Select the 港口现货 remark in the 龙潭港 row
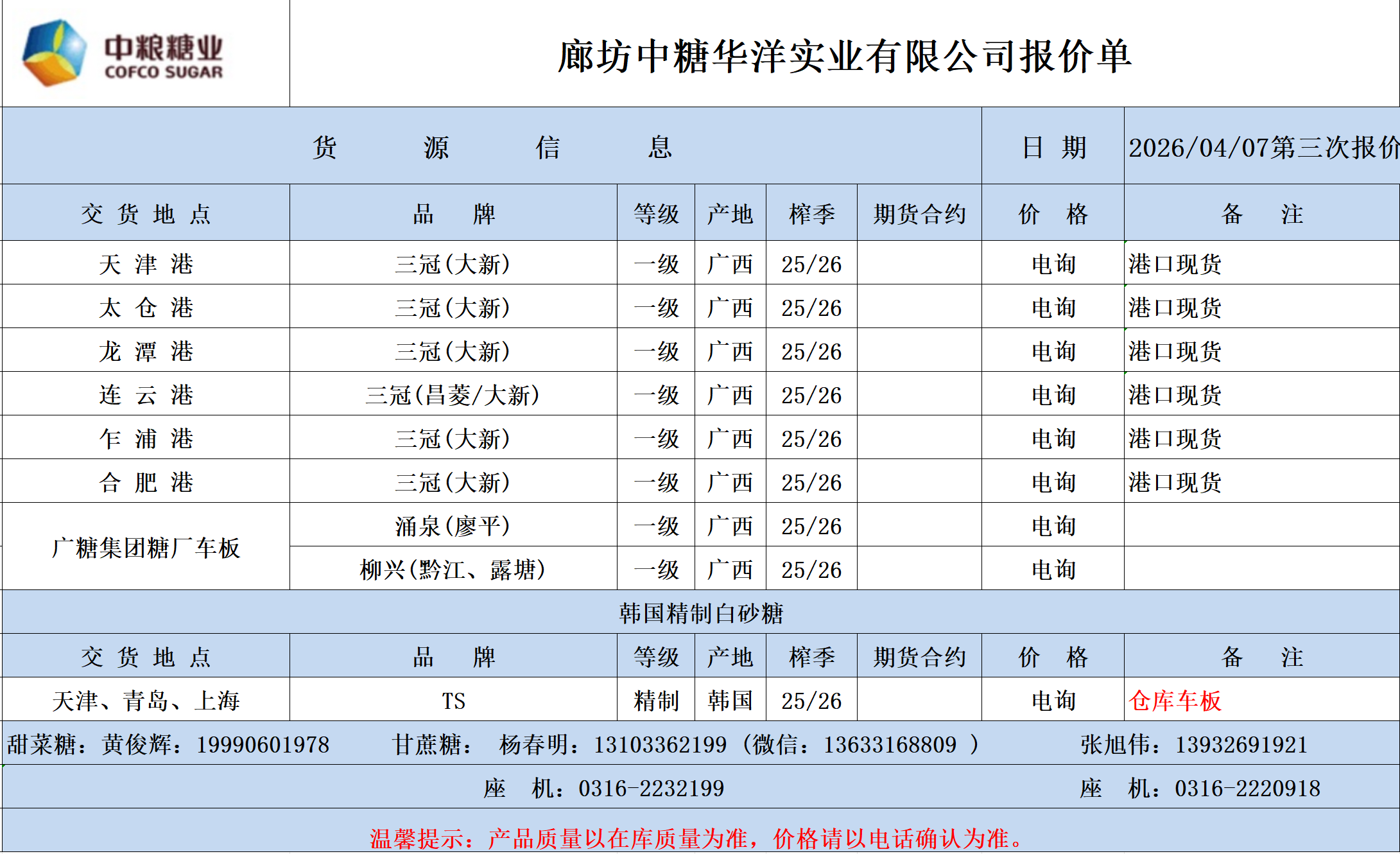1400x854 pixels. pos(1262,351)
